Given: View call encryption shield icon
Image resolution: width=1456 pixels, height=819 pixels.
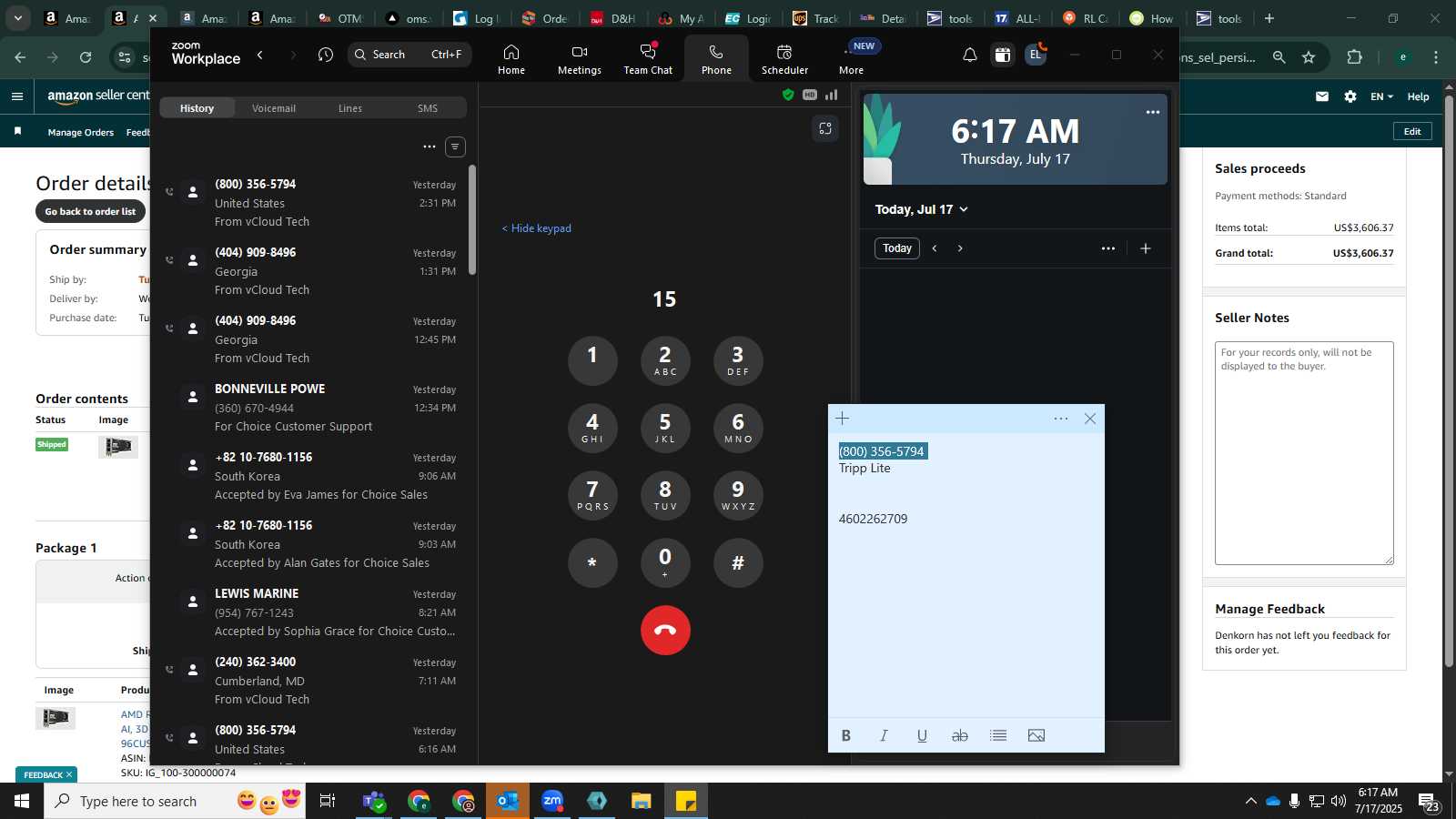Looking at the screenshot, I should coord(788,95).
